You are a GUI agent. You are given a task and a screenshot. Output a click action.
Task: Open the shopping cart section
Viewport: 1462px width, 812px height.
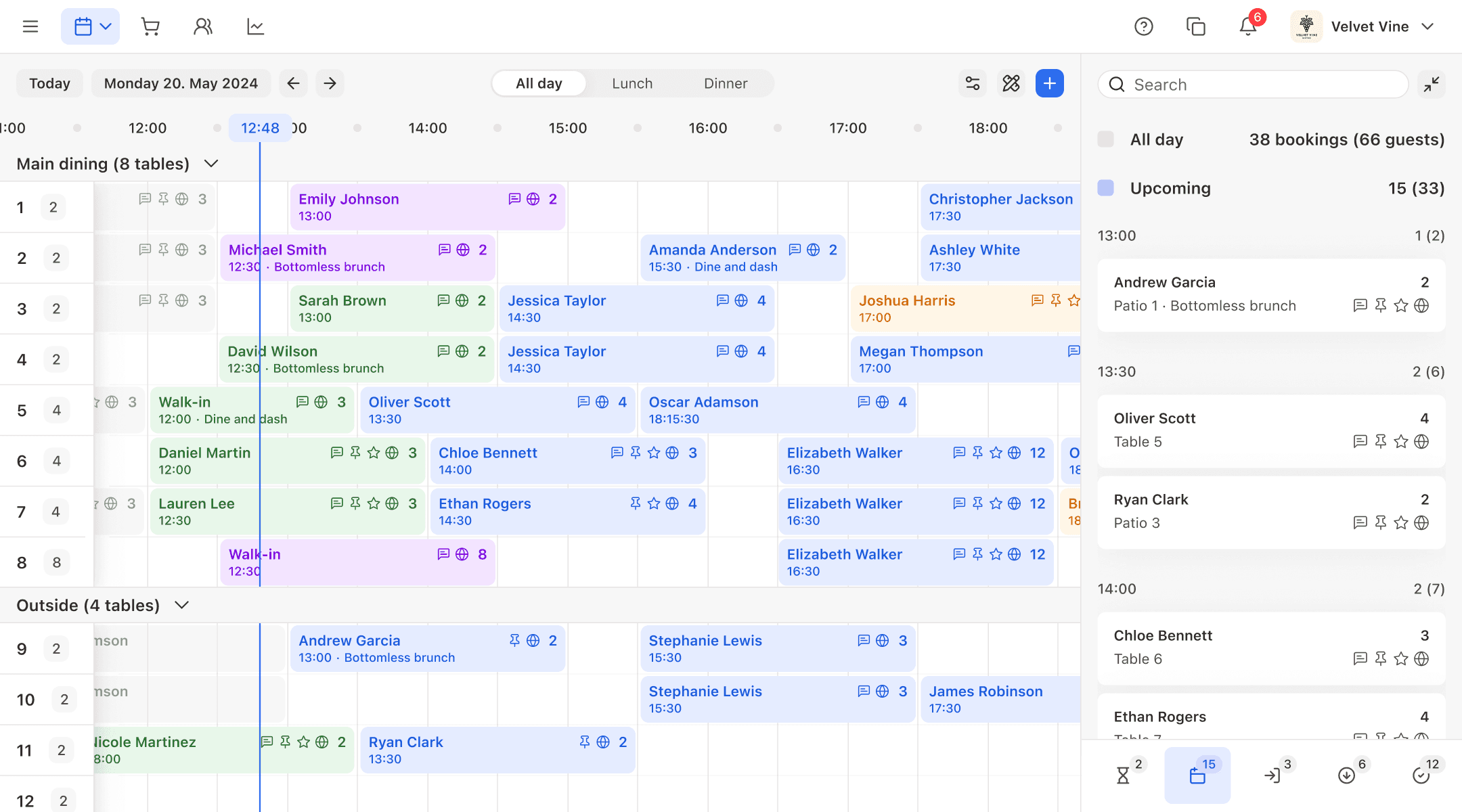click(x=150, y=26)
